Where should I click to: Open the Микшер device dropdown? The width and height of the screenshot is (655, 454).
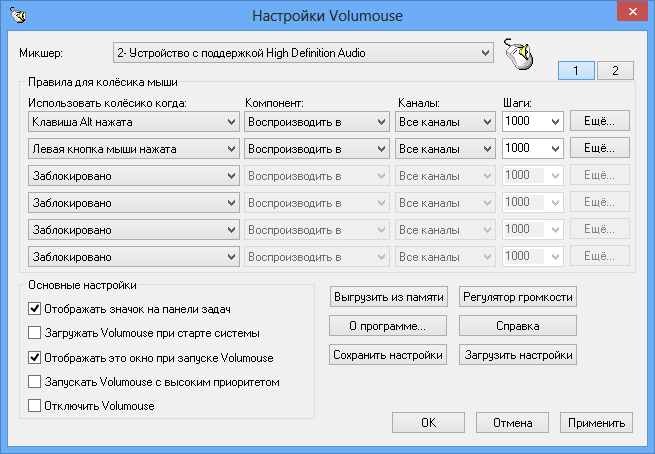(x=303, y=53)
